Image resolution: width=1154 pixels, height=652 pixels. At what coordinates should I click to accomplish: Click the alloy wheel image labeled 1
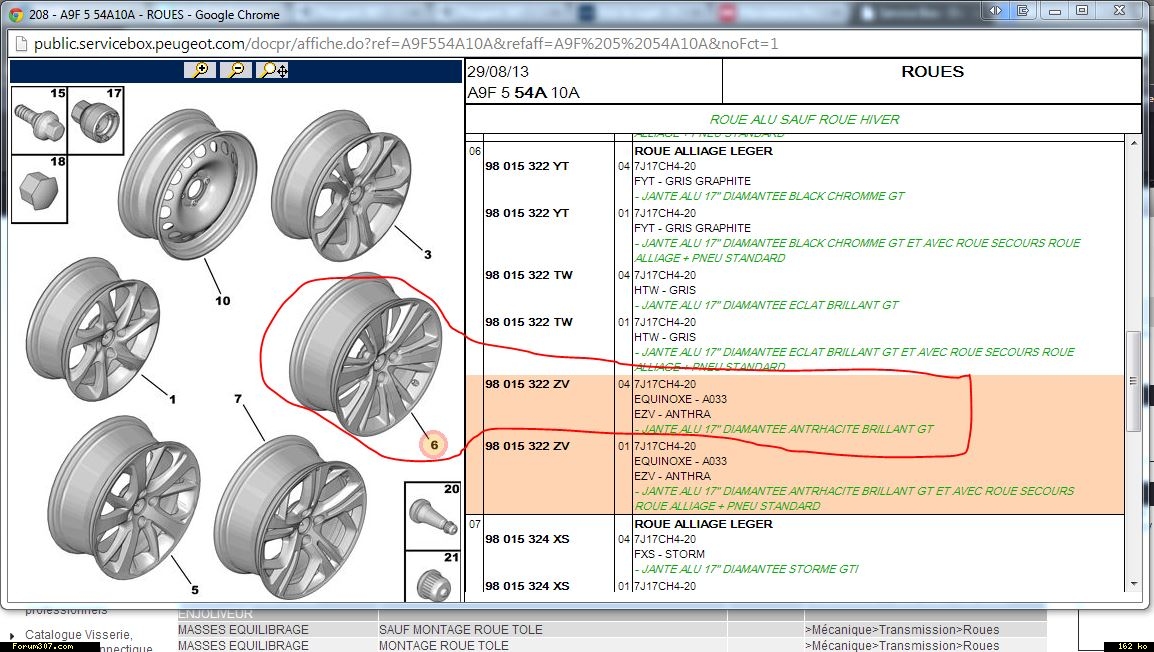point(93,329)
